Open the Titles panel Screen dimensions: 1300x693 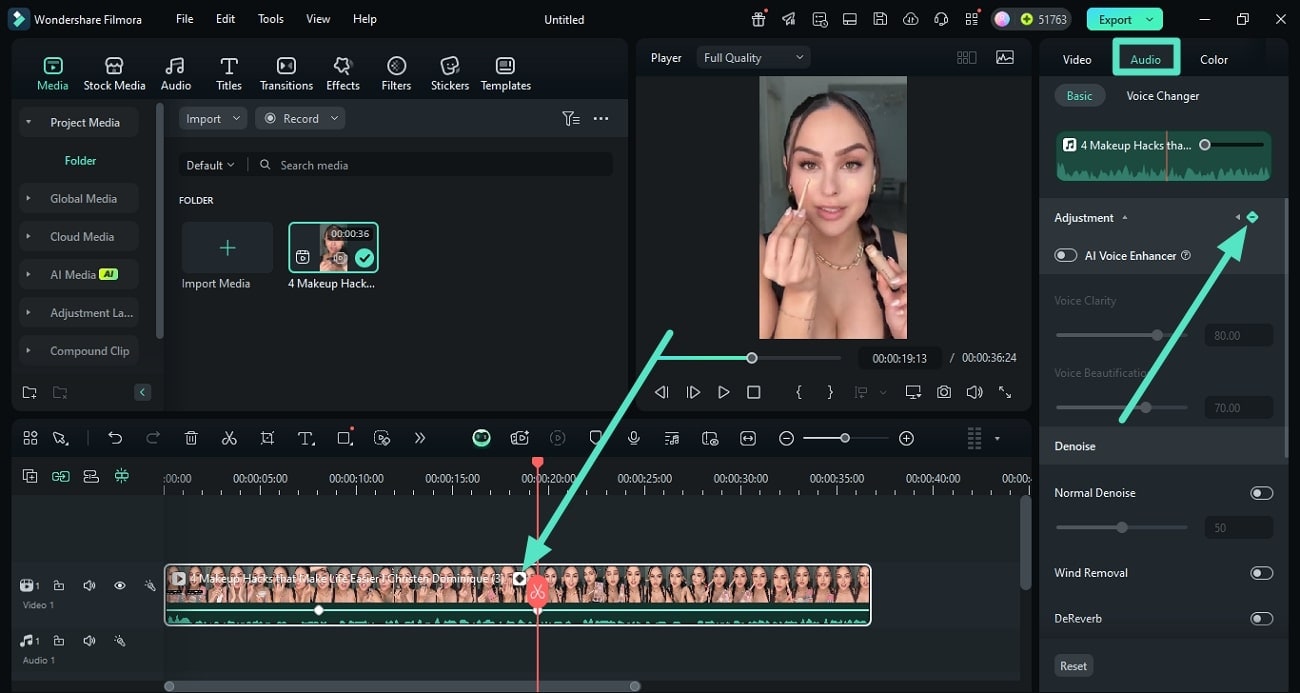pyautogui.click(x=229, y=73)
